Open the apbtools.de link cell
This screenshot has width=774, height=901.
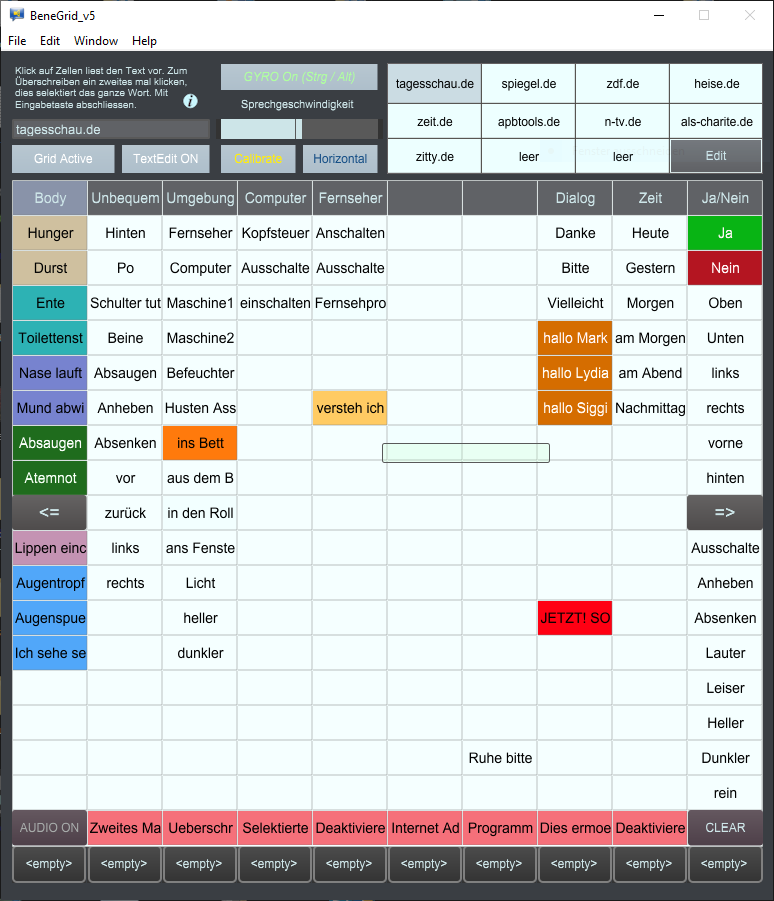(x=529, y=122)
